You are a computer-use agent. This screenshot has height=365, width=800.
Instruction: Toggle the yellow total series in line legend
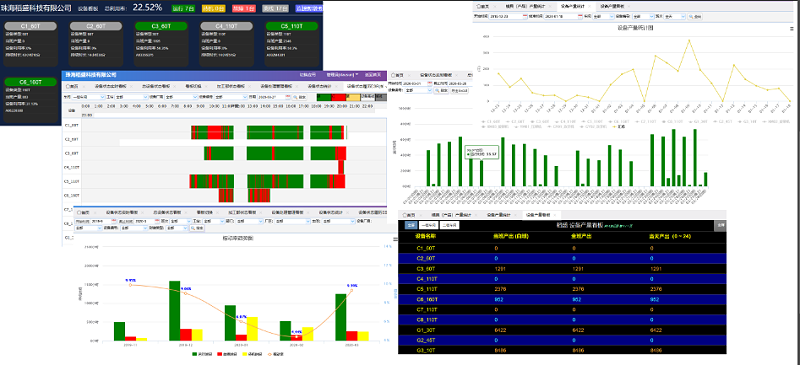[x=619, y=127]
